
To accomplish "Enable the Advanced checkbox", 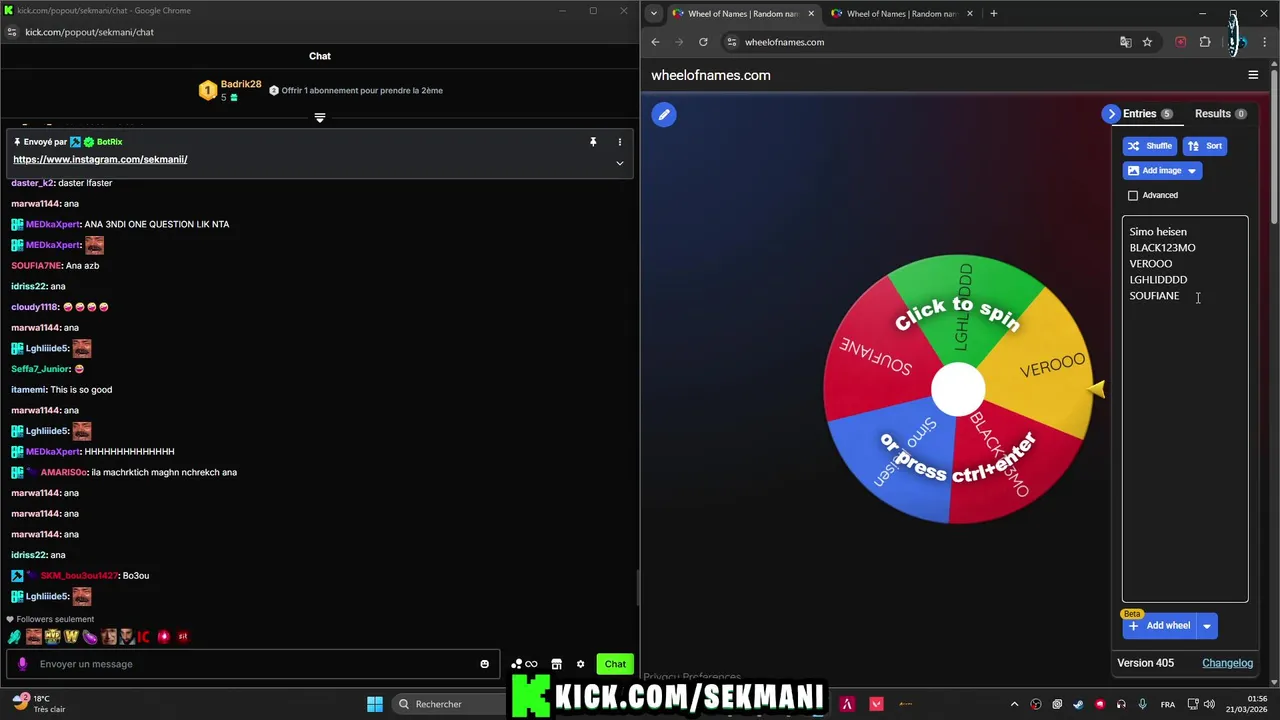I will (1133, 196).
